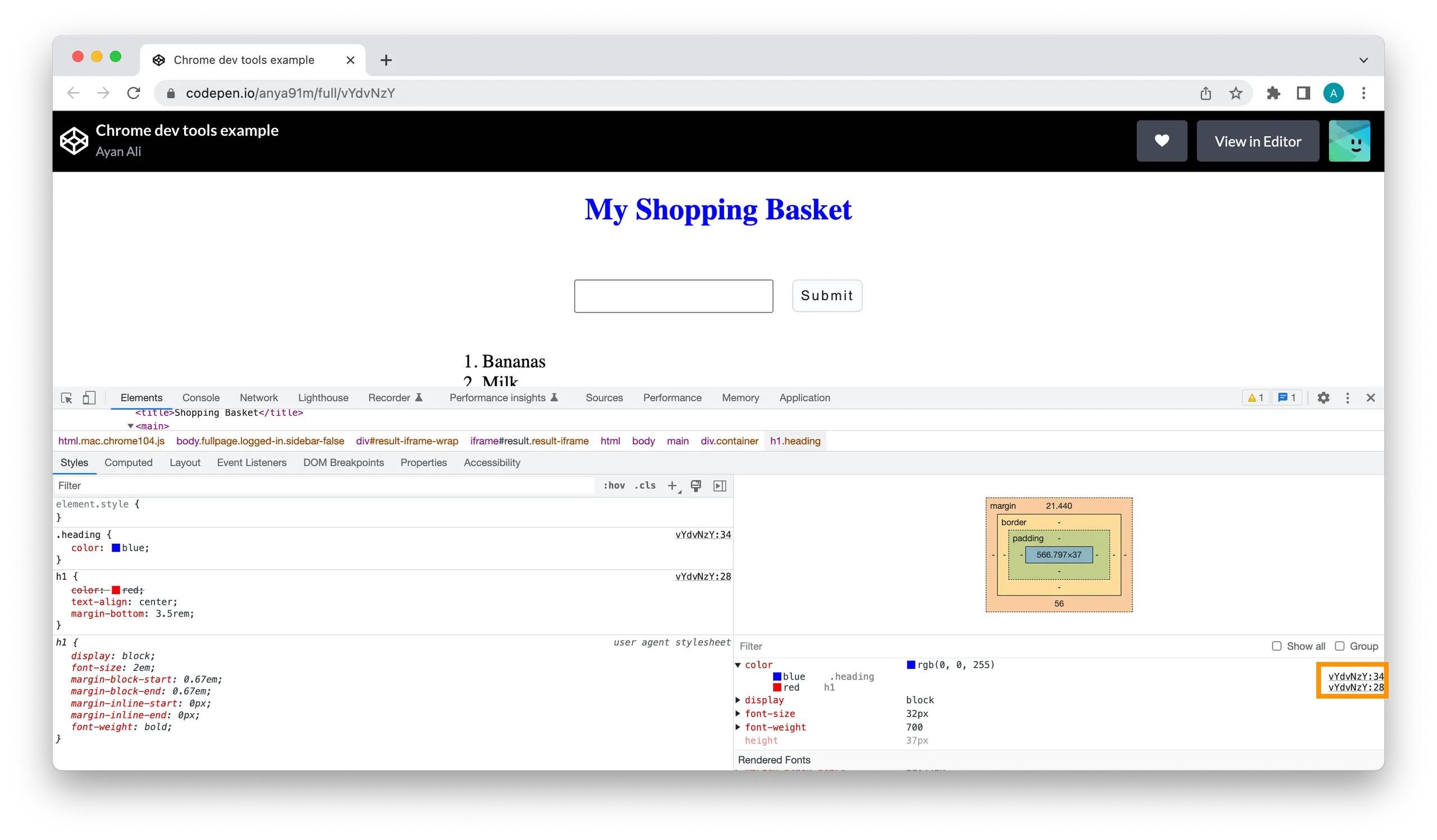The image size is (1437, 840).
Task: Click the text input field on page
Action: 674,295
